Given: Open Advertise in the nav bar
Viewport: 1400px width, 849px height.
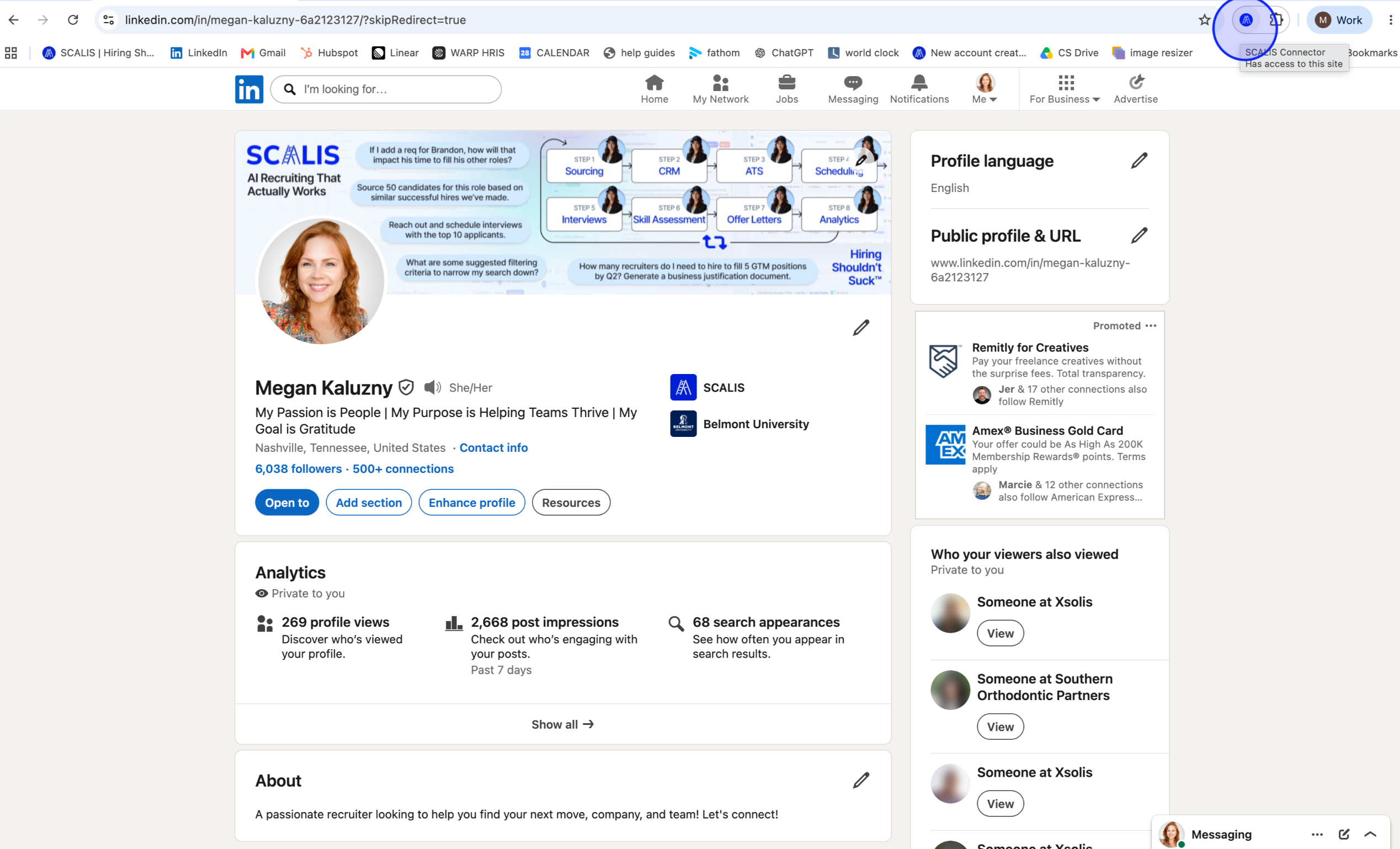Looking at the screenshot, I should pos(1135,90).
